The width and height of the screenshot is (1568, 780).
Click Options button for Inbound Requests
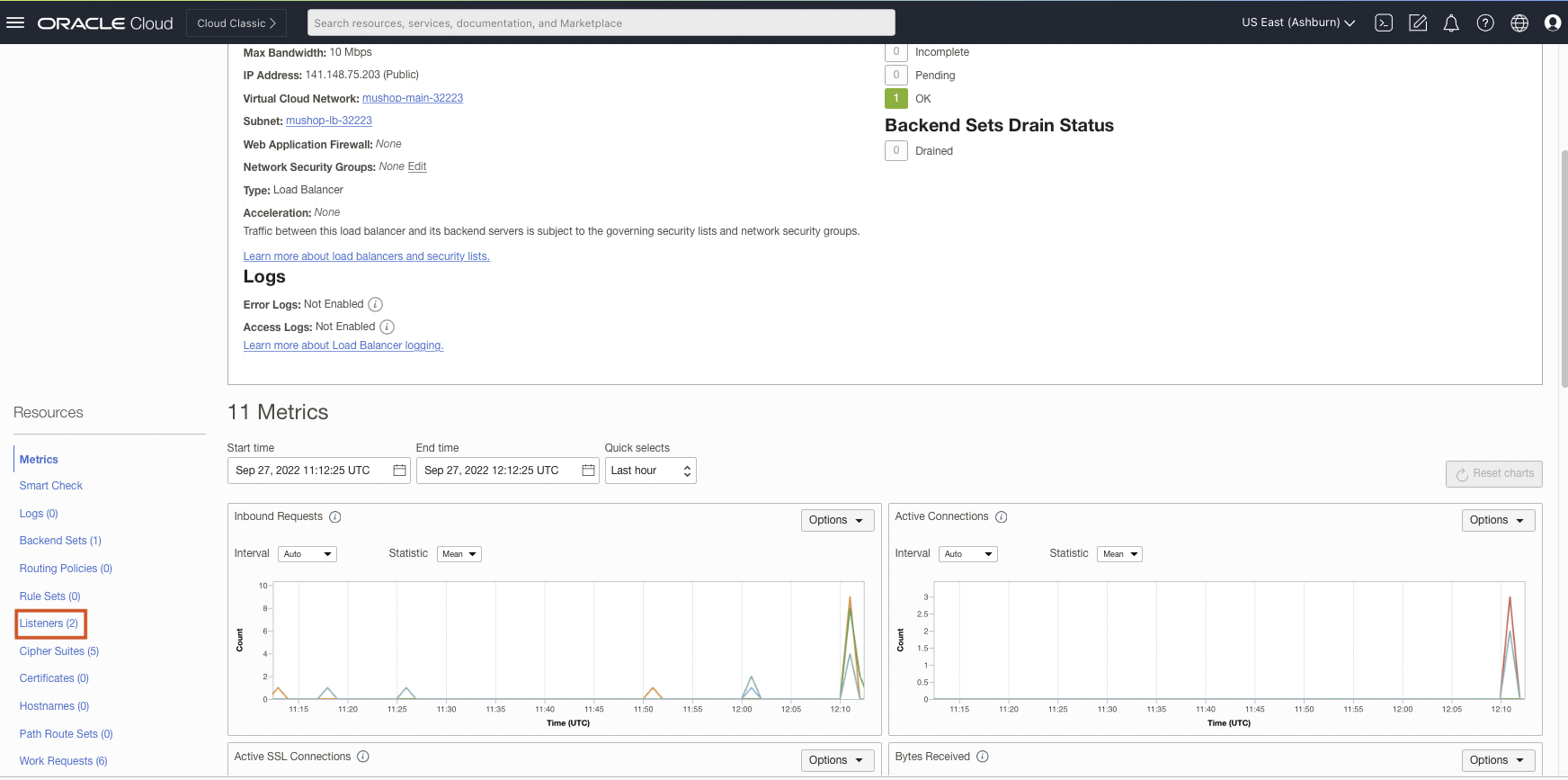click(x=836, y=520)
